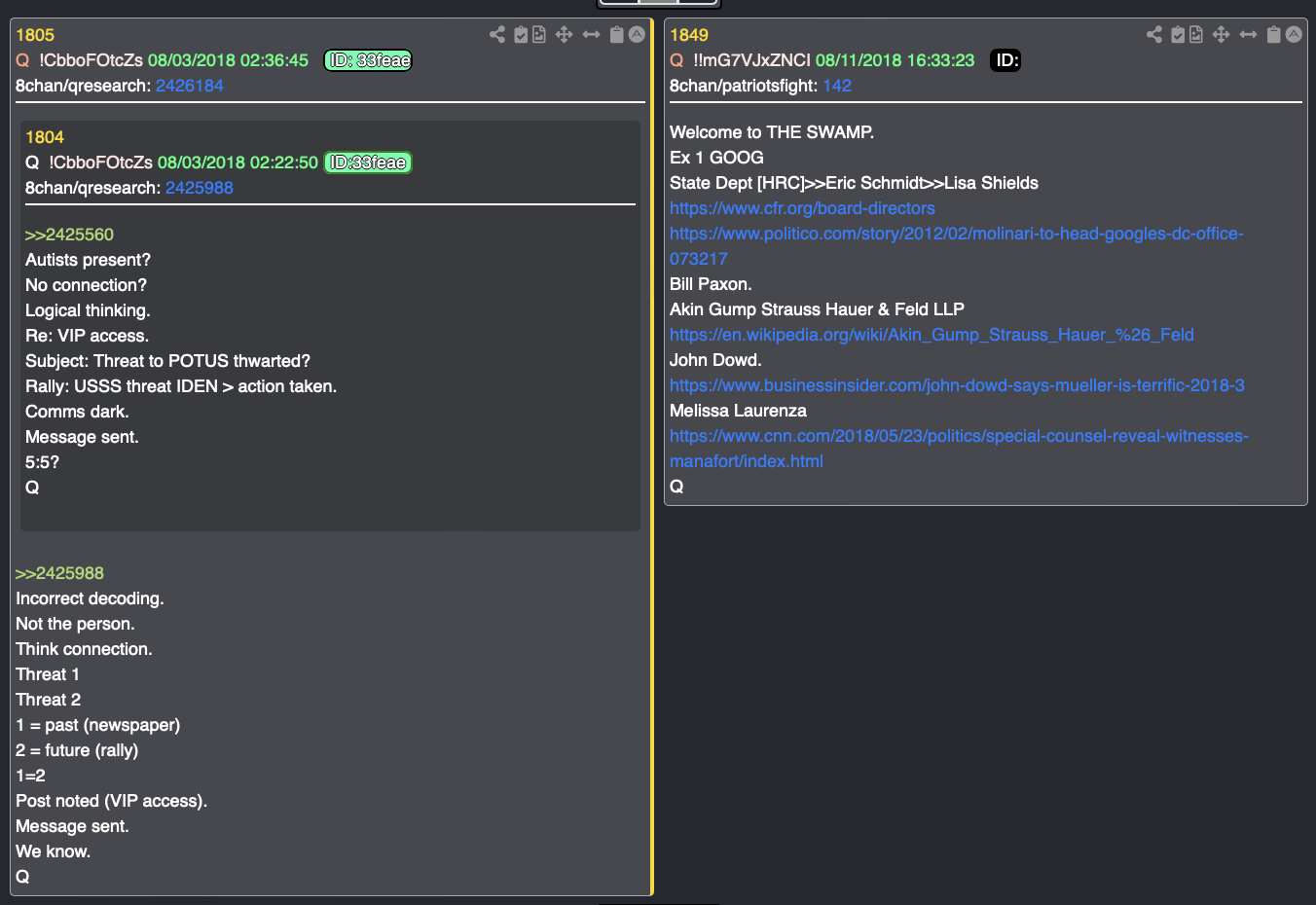Open the businessinsider.com john-dowd link
The image size is (1316, 905).
957,385
